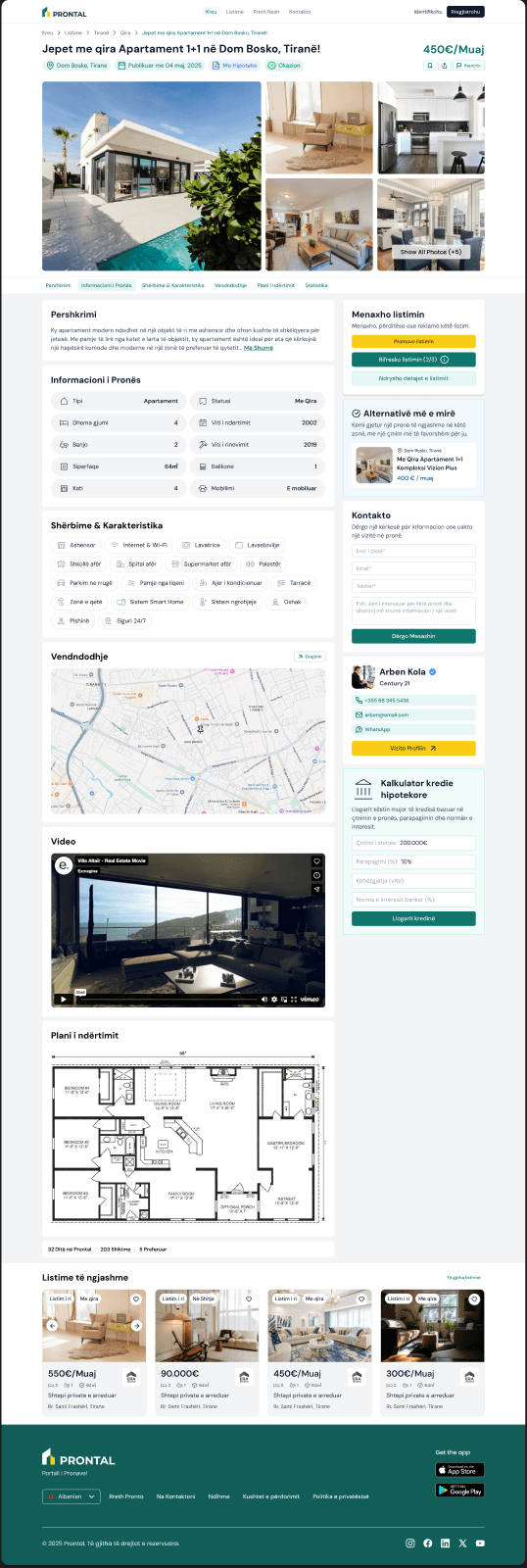Open Kontakto in top navigation
This screenshot has height=1568, width=527.
point(300,12)
